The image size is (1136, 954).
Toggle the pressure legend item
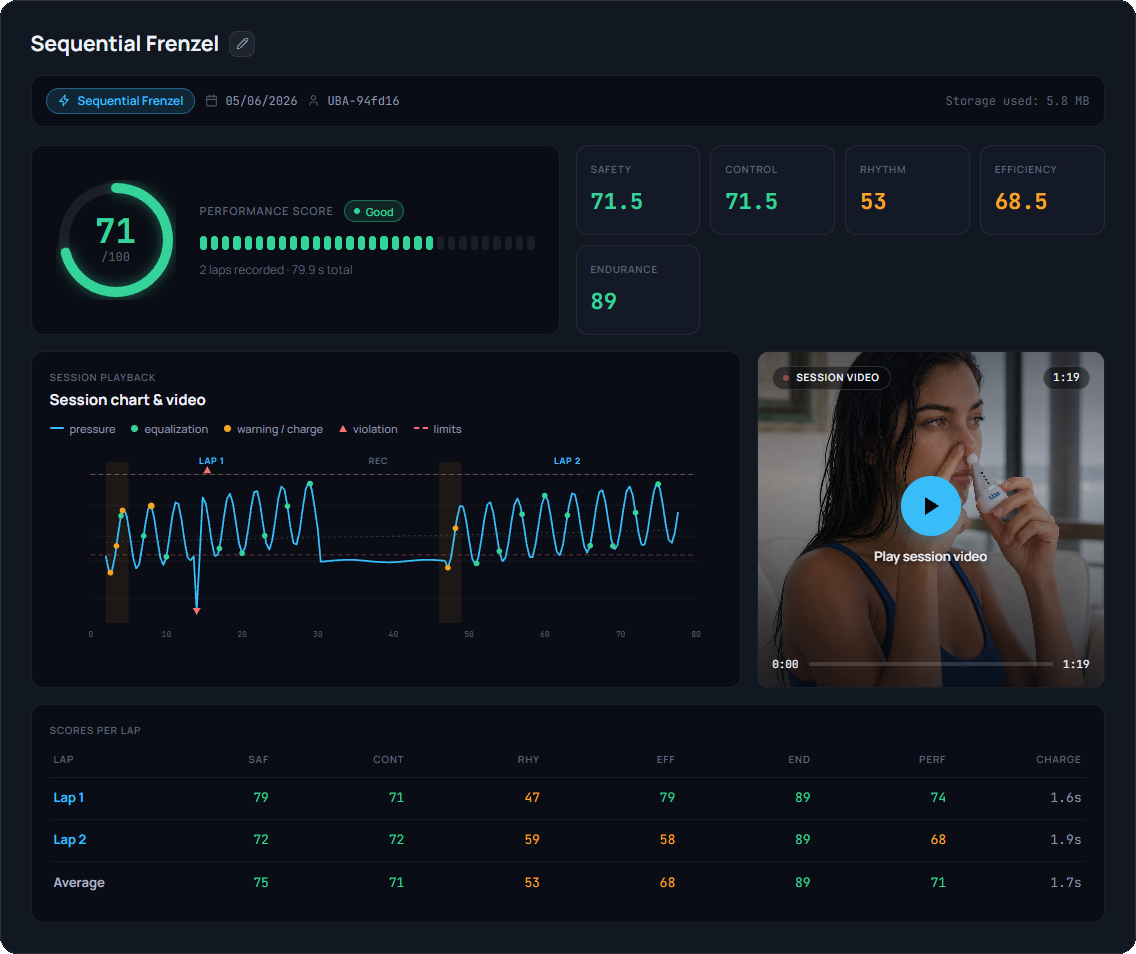(83, 430)
